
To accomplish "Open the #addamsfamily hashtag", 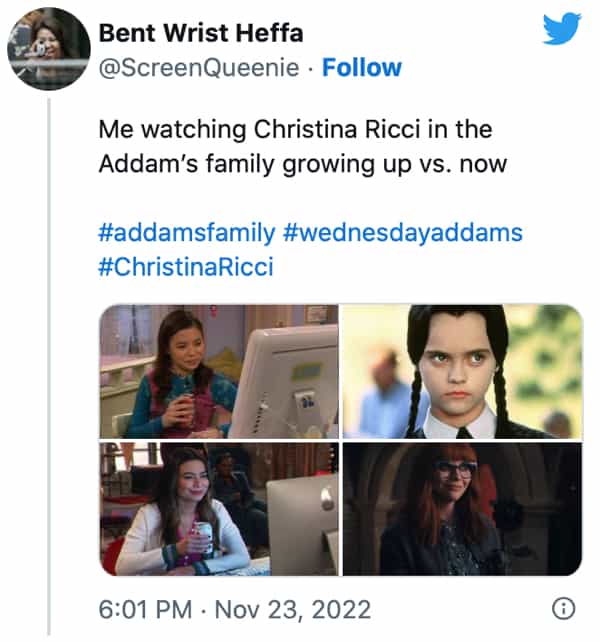I will (x=186, y=233).
